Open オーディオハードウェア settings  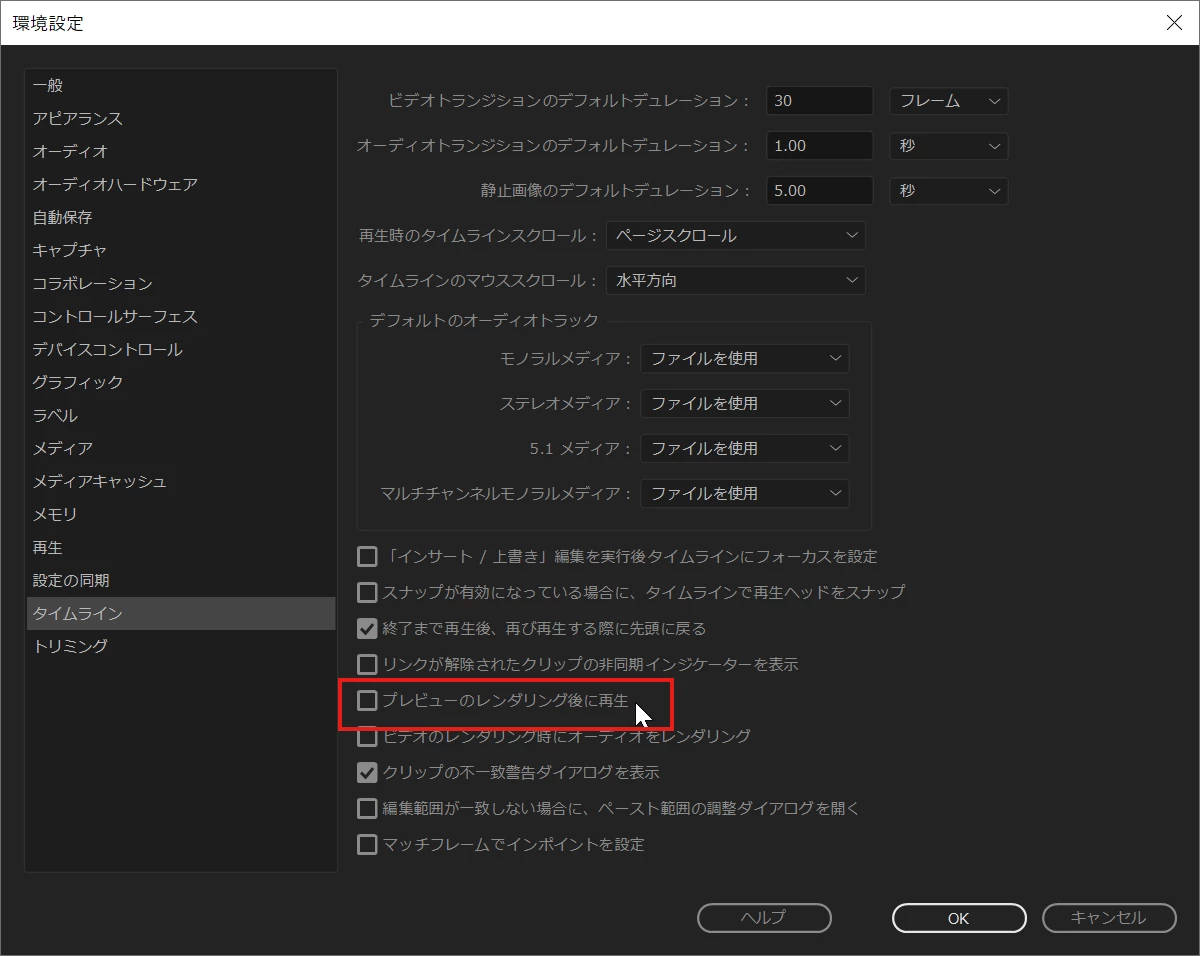point(180,185)
